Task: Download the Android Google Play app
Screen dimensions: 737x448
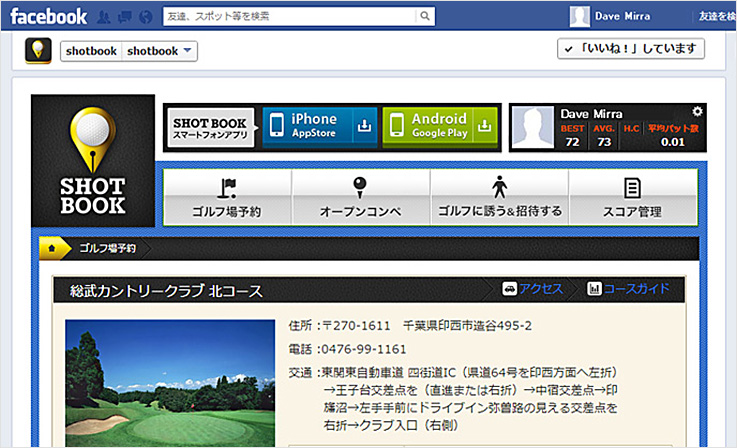Action: pos(440,126)
